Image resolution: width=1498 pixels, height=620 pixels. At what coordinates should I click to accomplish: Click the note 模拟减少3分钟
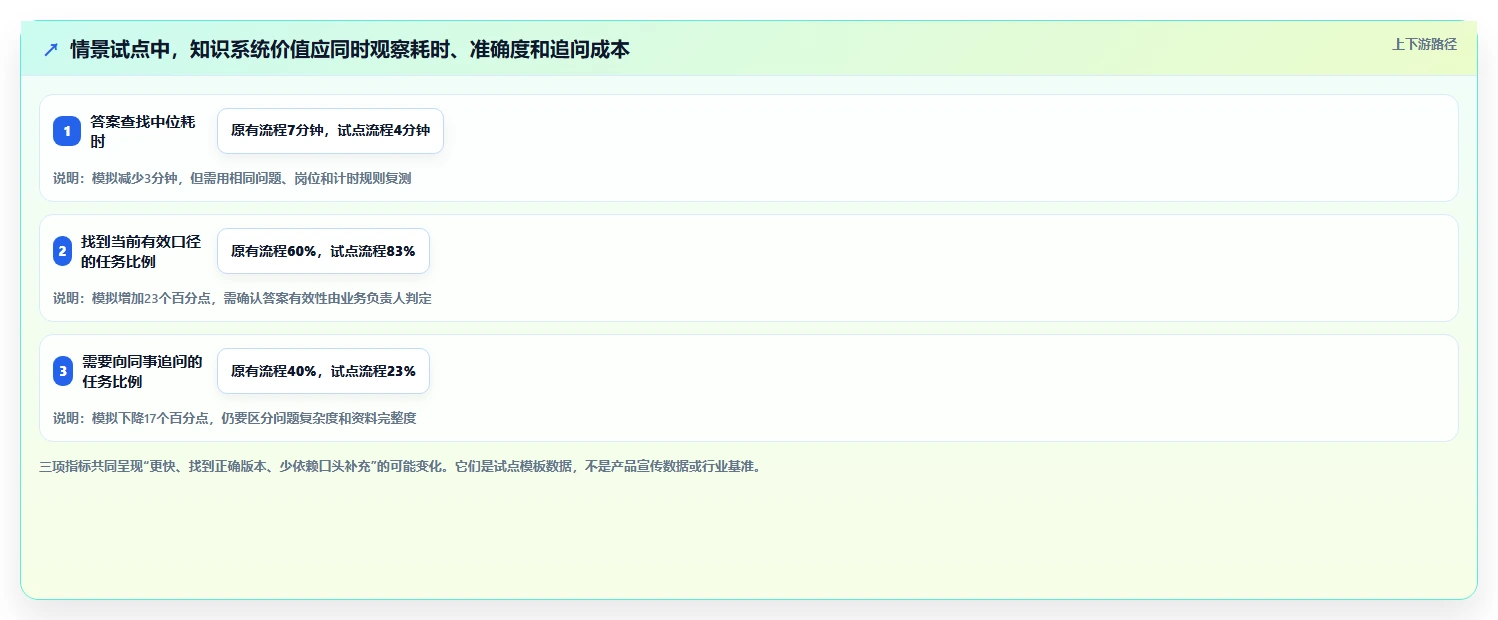232,178
